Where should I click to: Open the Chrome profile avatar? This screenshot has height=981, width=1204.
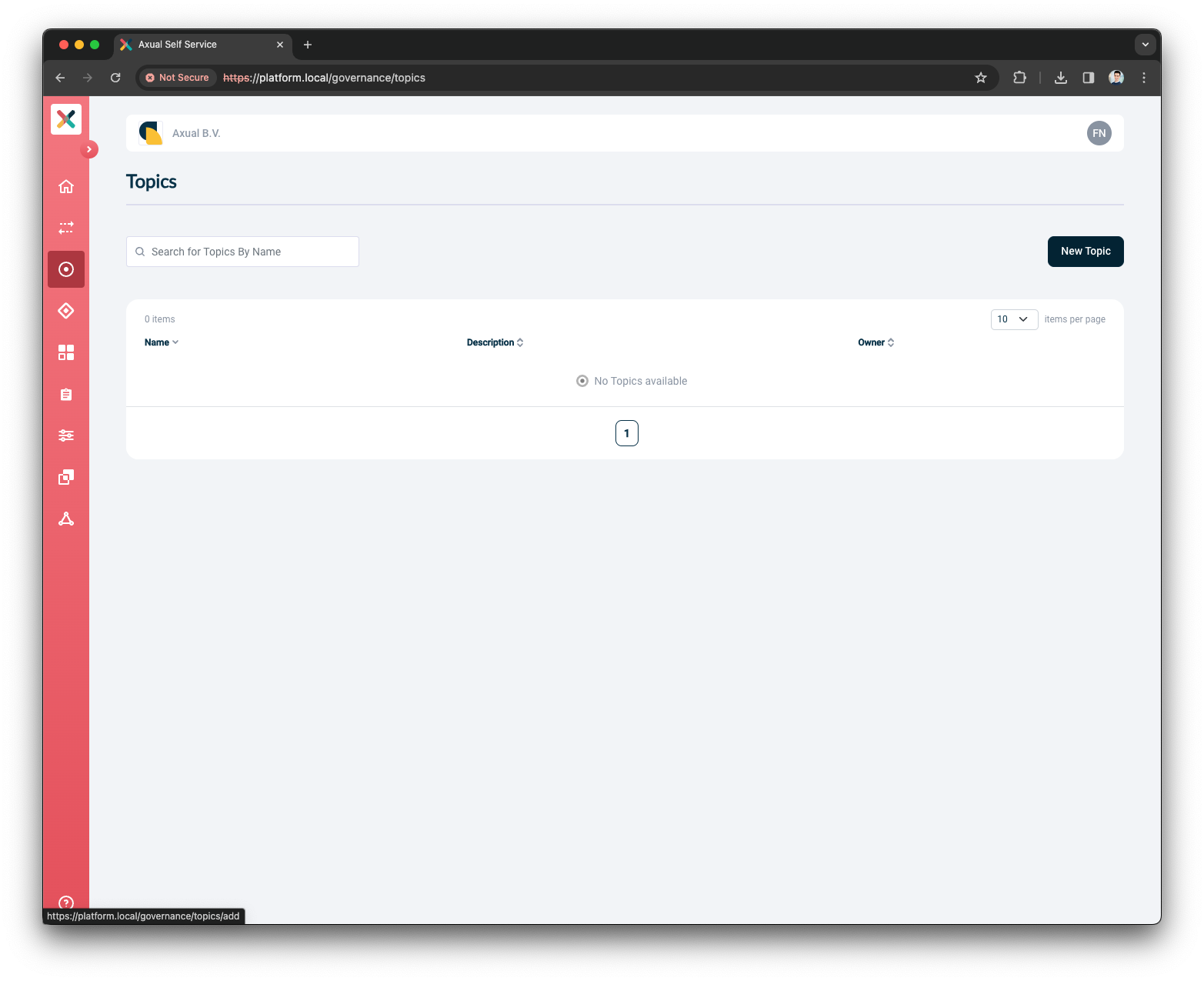pos(1116,78)
